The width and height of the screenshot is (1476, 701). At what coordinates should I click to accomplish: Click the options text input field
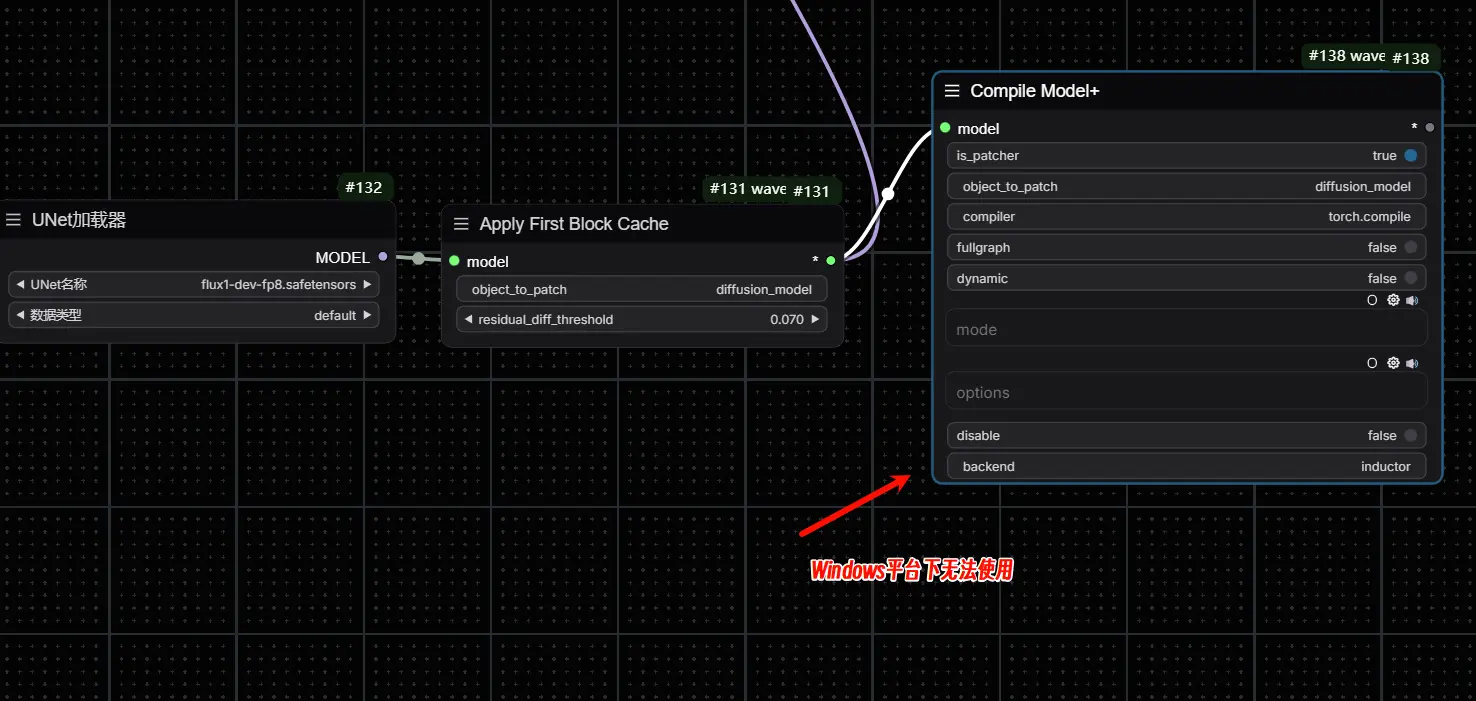pos(1187,392)
